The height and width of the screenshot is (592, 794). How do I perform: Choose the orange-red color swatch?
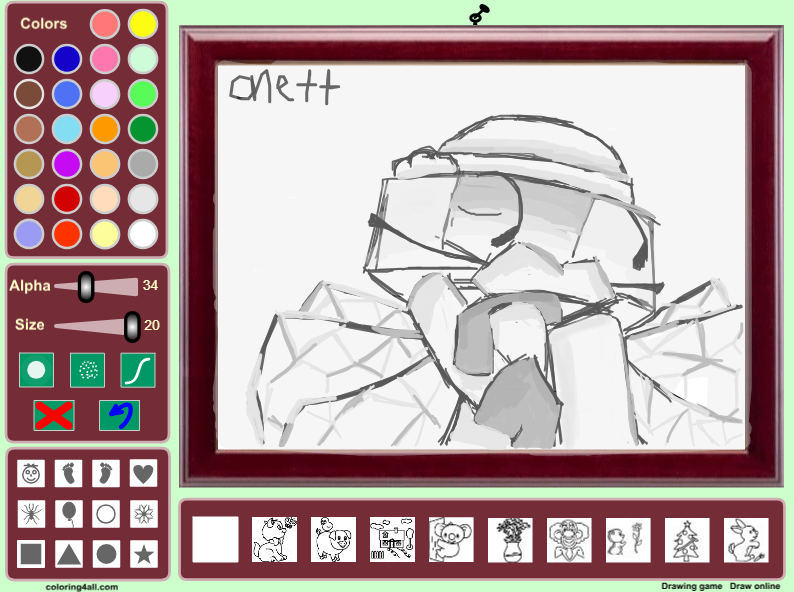coord(67,234)
